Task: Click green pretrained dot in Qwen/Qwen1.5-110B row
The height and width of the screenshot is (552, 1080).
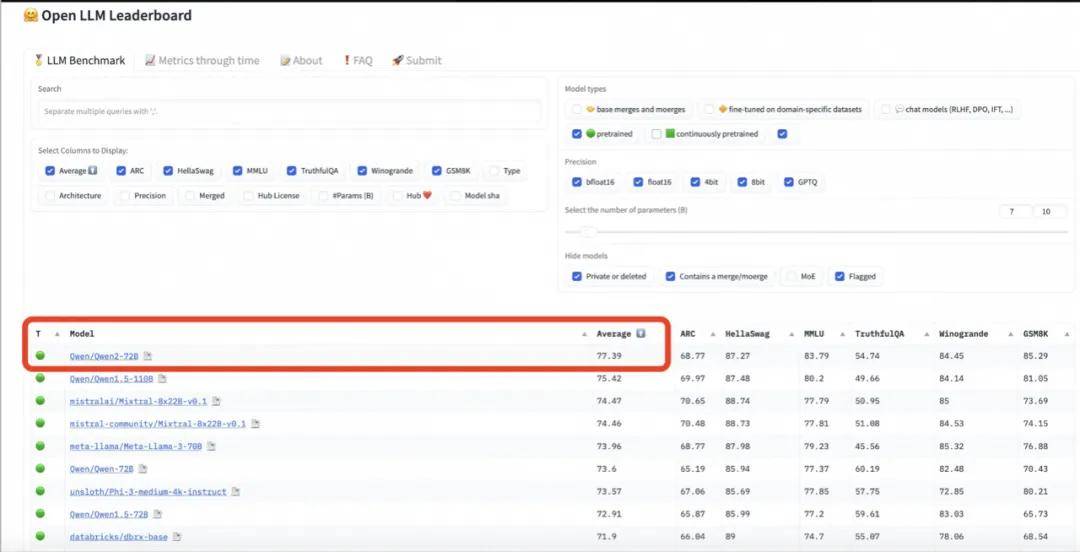Action: click(40, 378)
